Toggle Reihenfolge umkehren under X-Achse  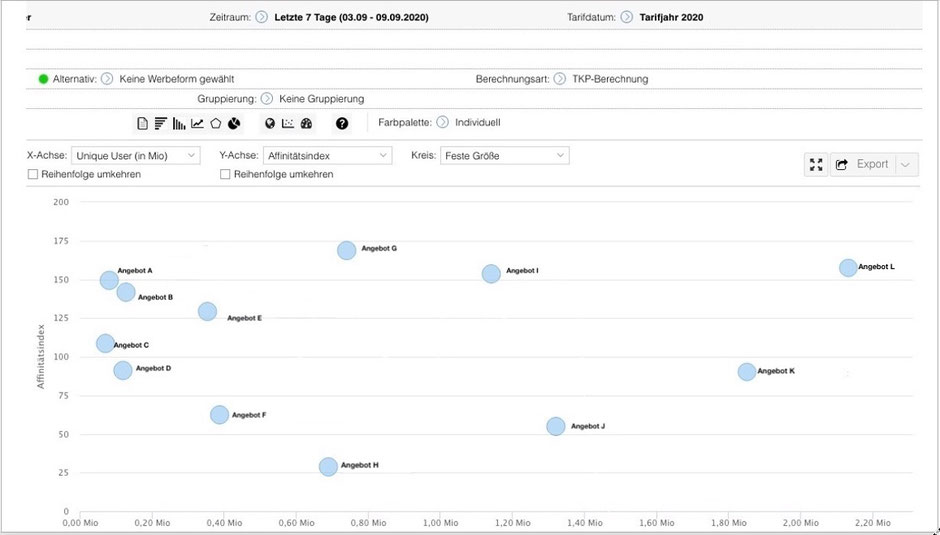33,174
